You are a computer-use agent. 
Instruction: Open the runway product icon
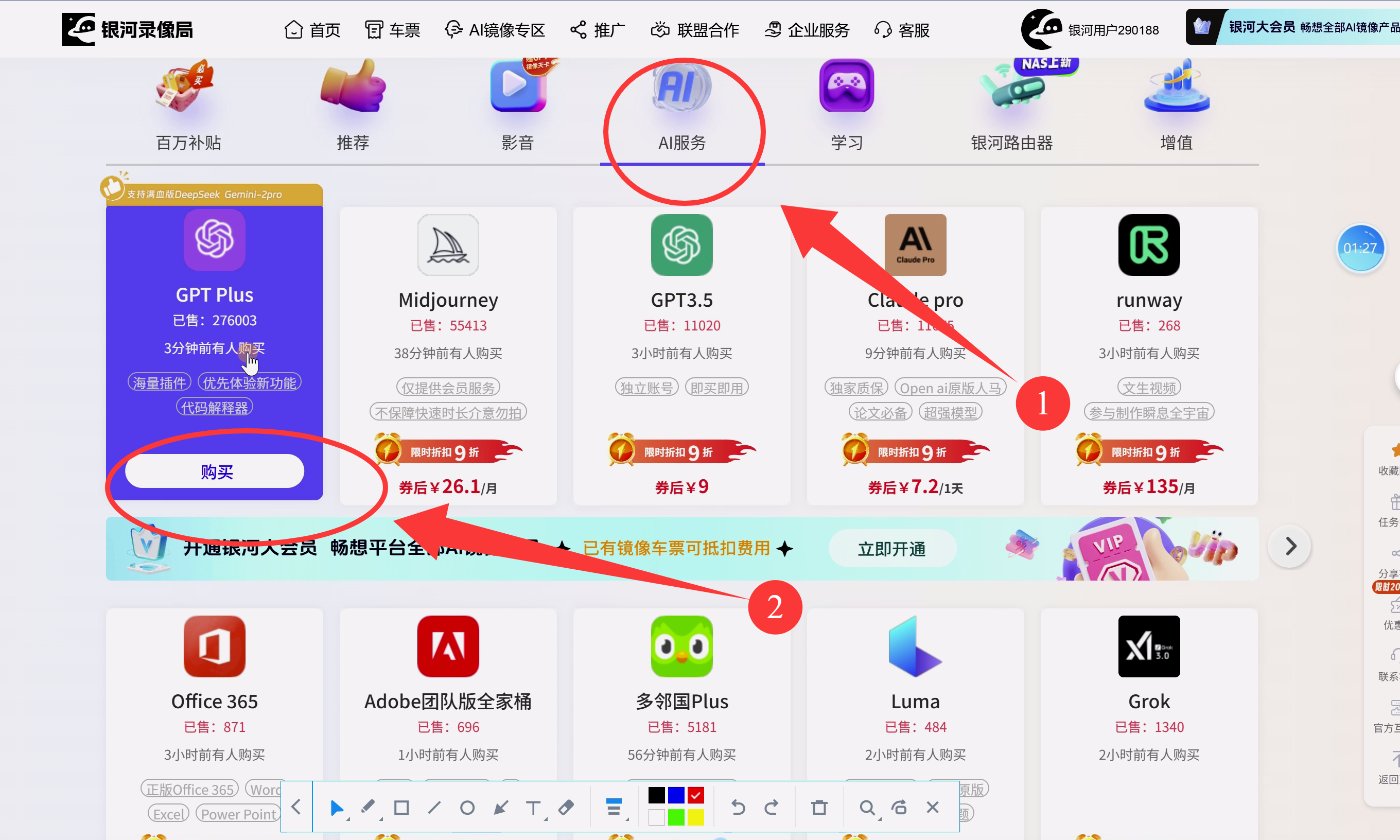coord(1149,244)
